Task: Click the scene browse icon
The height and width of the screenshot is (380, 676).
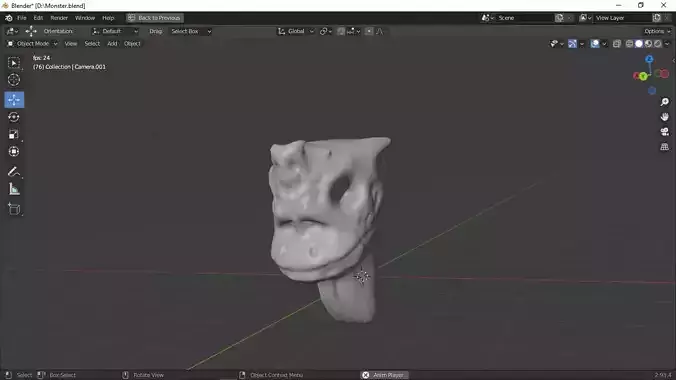Action: click(488, 18)
